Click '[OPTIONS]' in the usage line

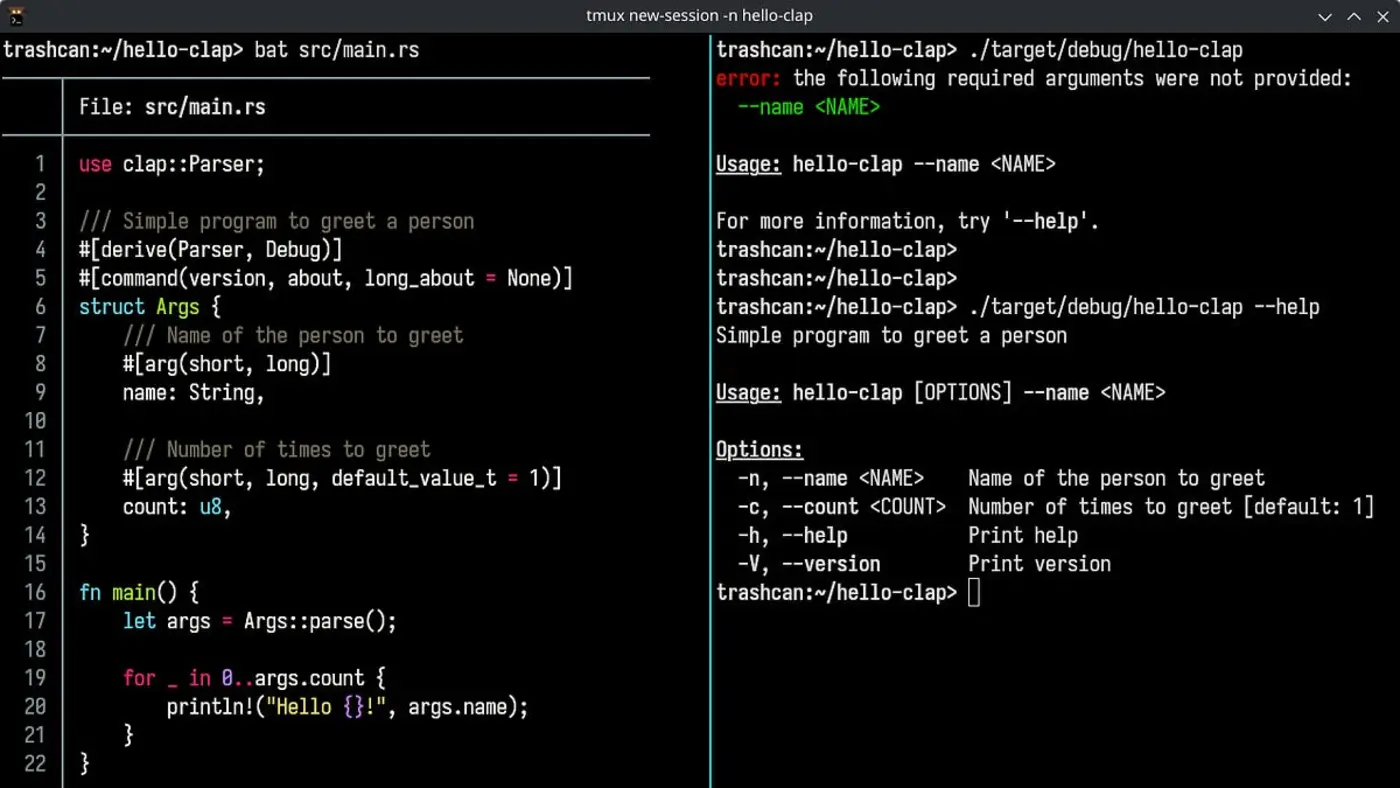[963, 393]
